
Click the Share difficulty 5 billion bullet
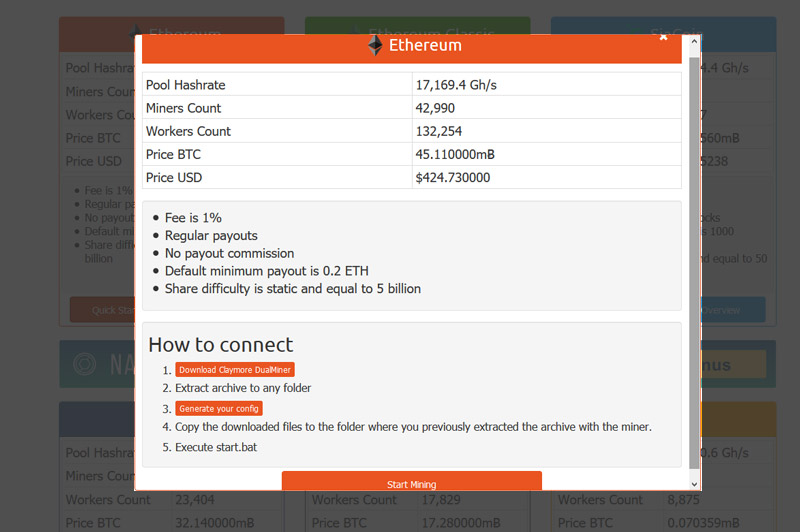[293, 289]
